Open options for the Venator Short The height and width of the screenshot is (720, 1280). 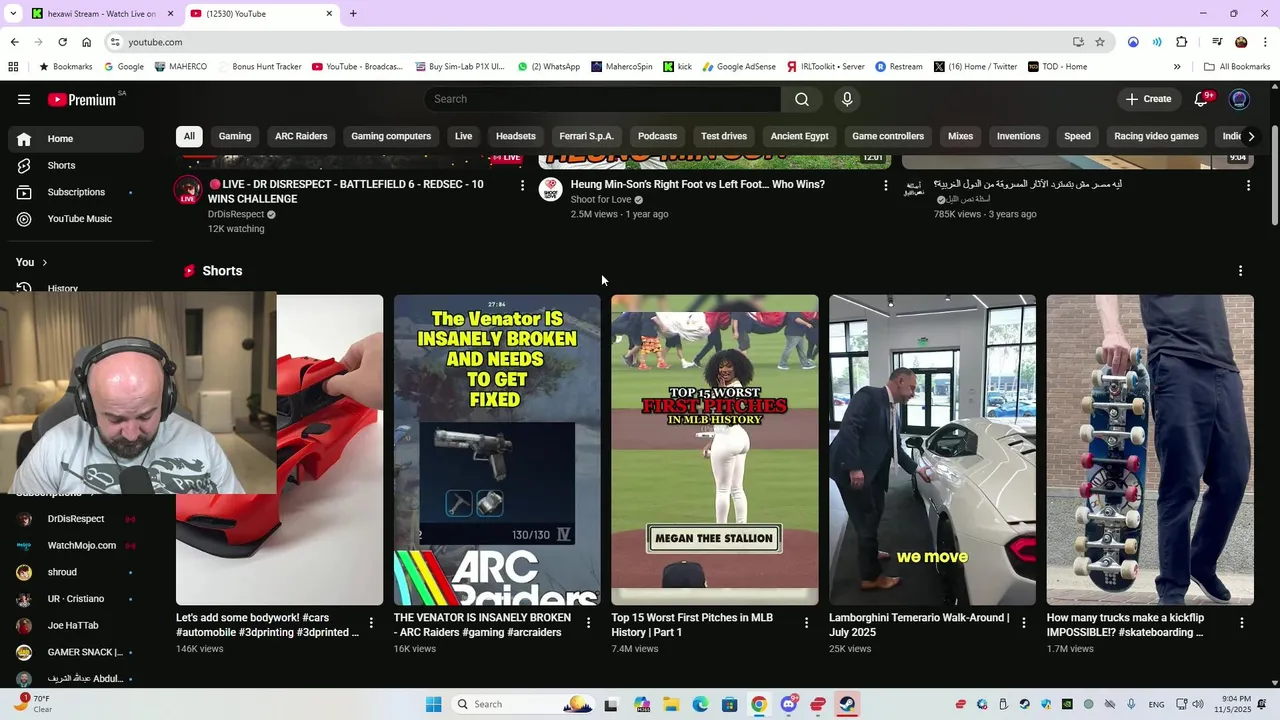(588, 623)
